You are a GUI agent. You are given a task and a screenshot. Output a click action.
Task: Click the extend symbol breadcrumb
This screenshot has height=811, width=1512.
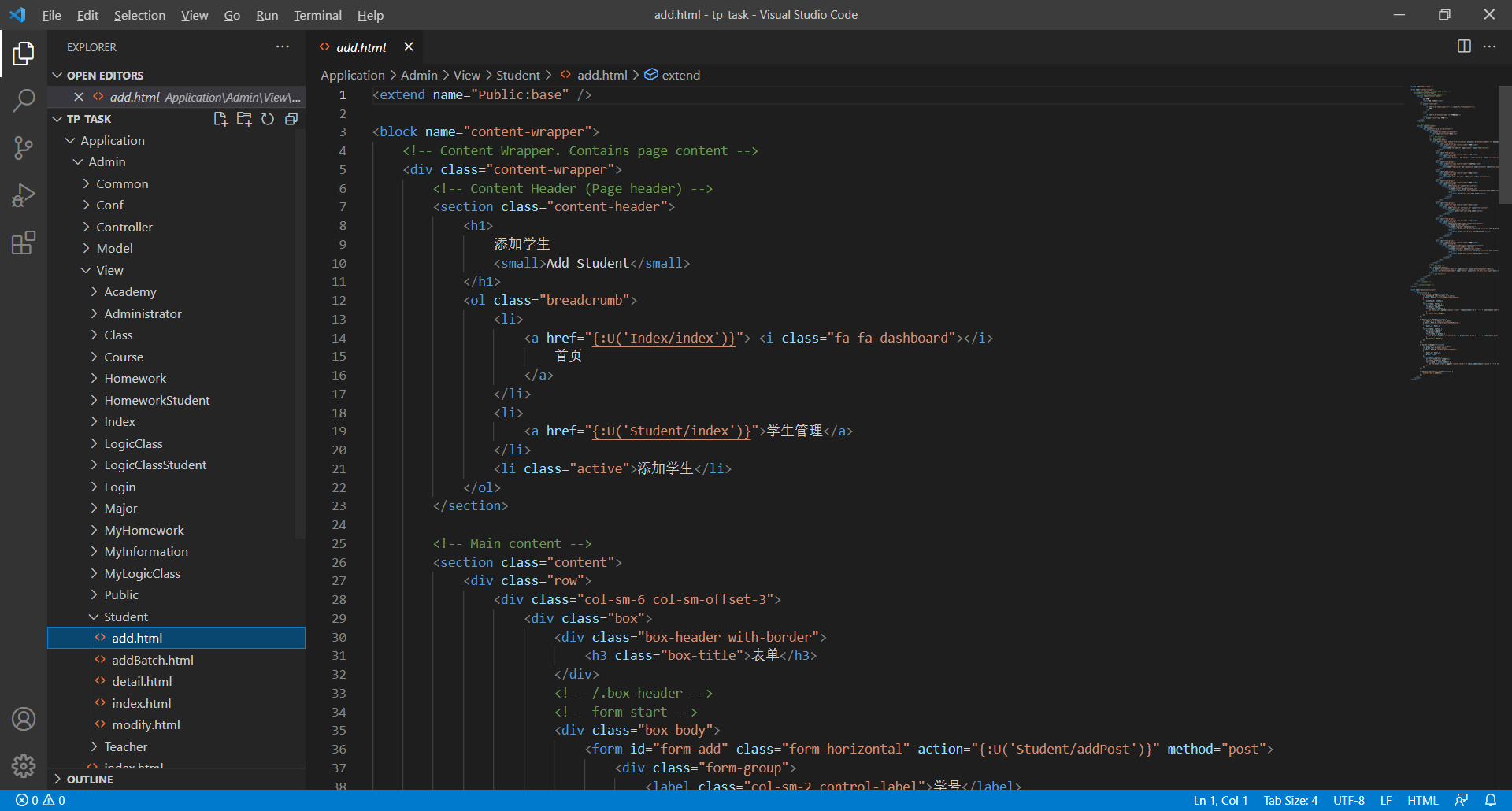(673, 75)
